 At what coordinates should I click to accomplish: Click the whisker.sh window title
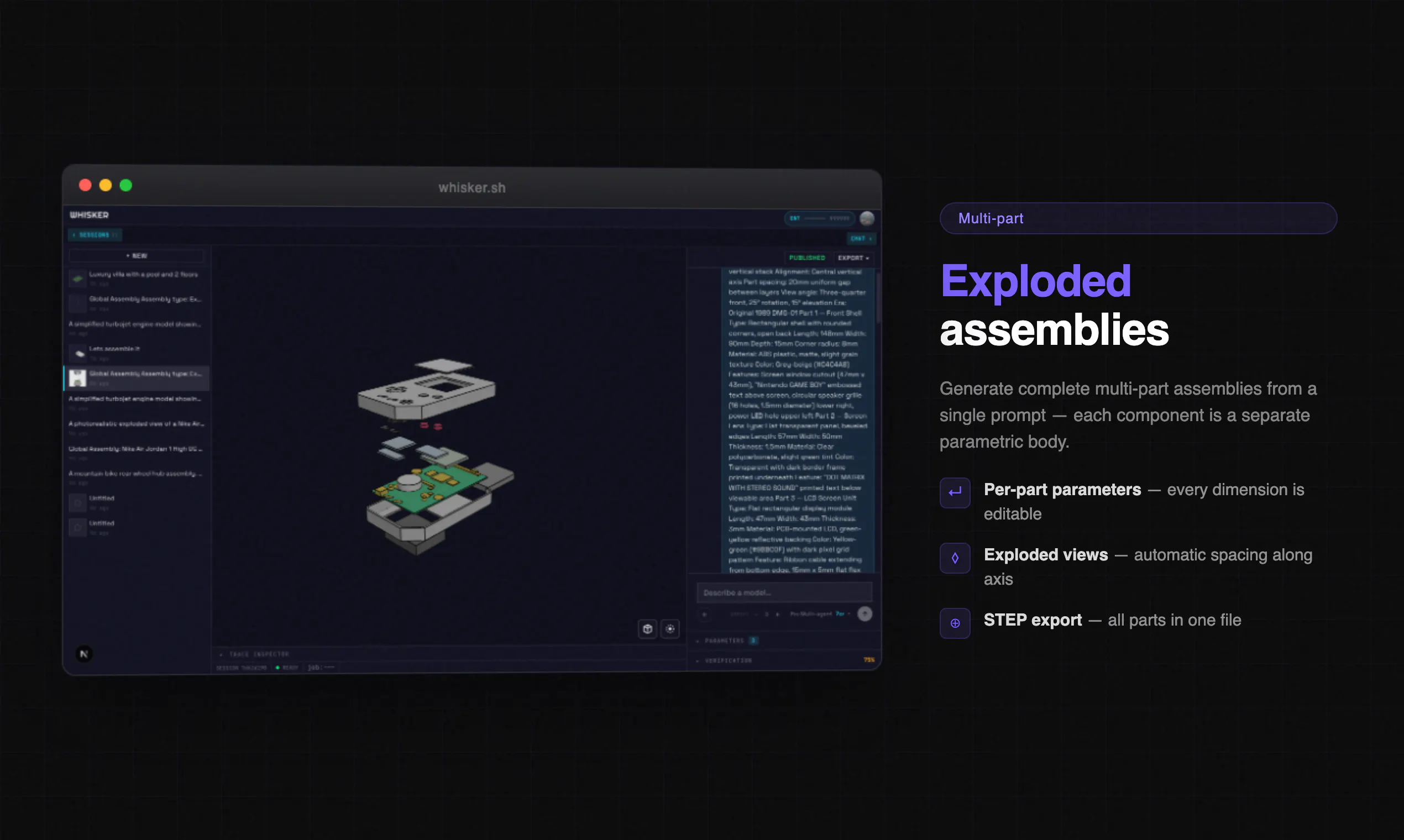pos(472,187)
